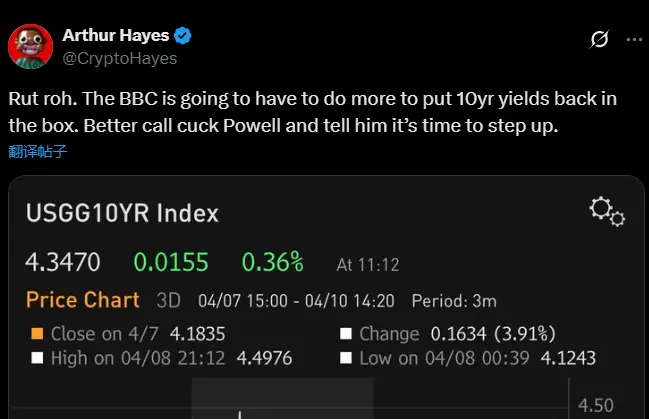This screenshot has height=419, width=649.
Task: Expand the 04/07 15:00 - 04/10 14:20 date range
Action: coord(296,300)
